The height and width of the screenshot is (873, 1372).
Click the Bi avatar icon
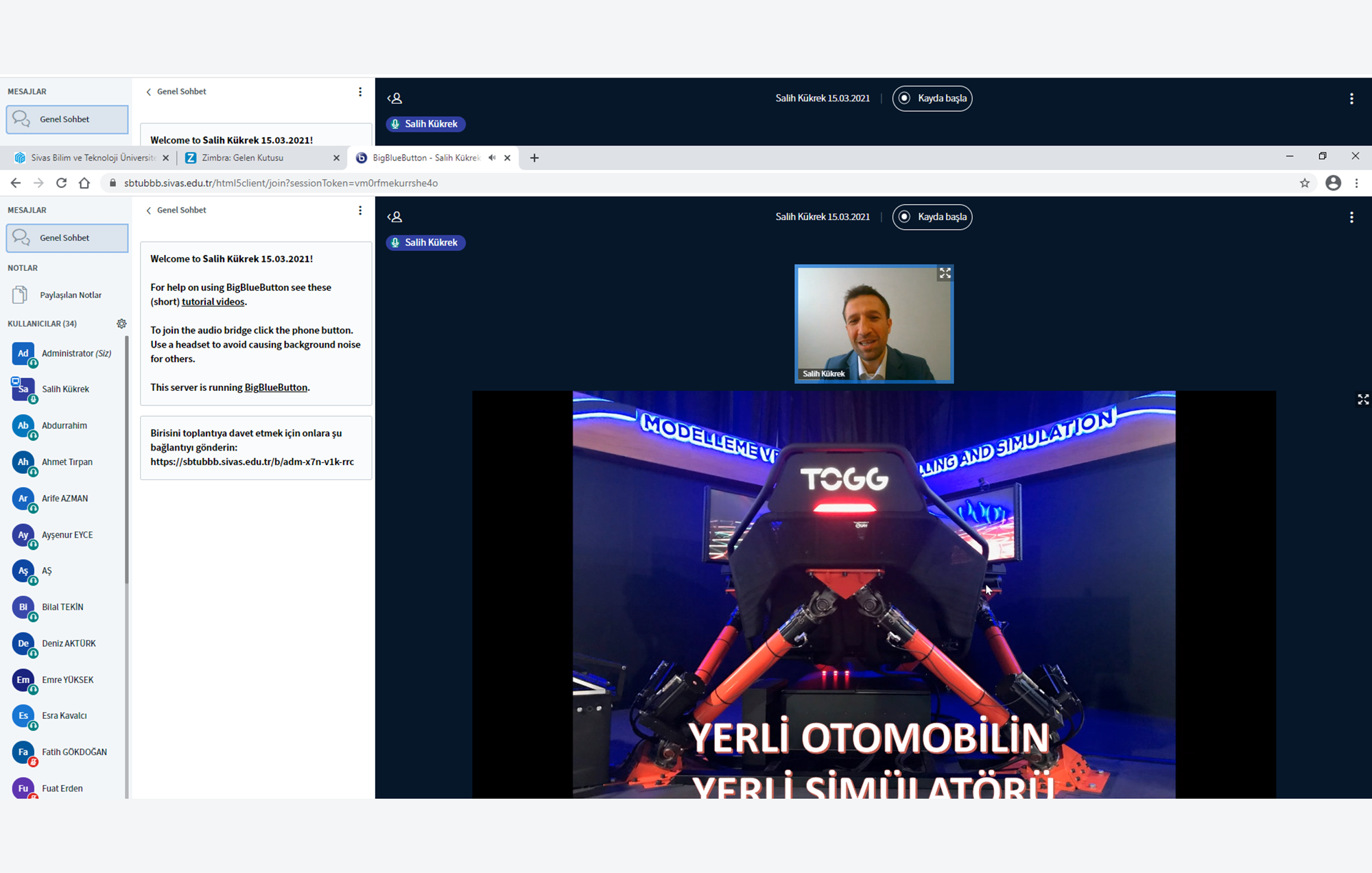(x=23, y=607)
